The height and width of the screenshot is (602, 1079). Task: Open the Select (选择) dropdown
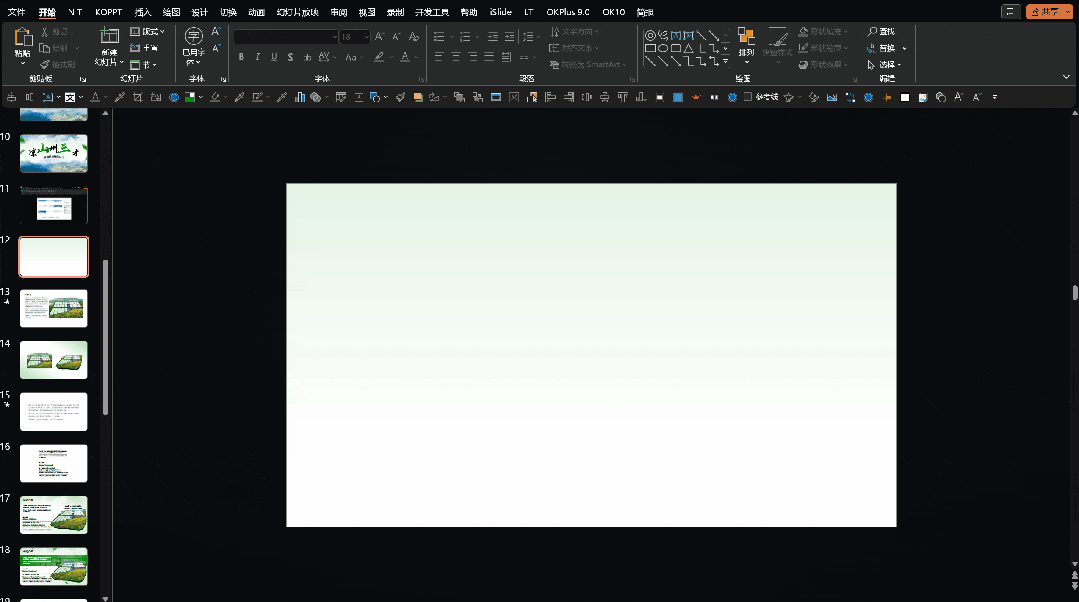(885, 65)
